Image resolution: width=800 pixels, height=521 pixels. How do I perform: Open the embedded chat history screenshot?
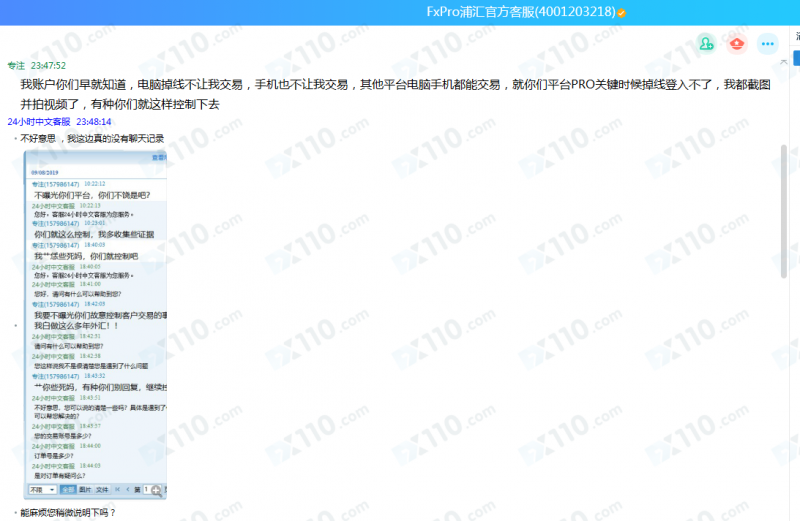[x=96, y=320]
